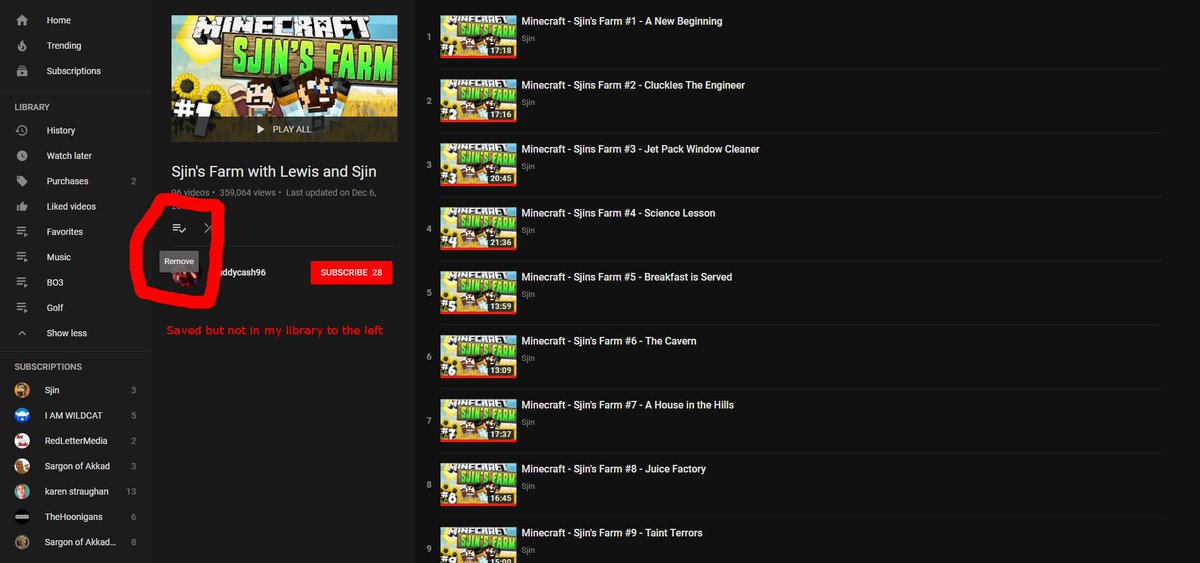The height and width of the screenshot is (563, 1200).
Task: Click the '359,064 views' text
Action: pos(246,192)
